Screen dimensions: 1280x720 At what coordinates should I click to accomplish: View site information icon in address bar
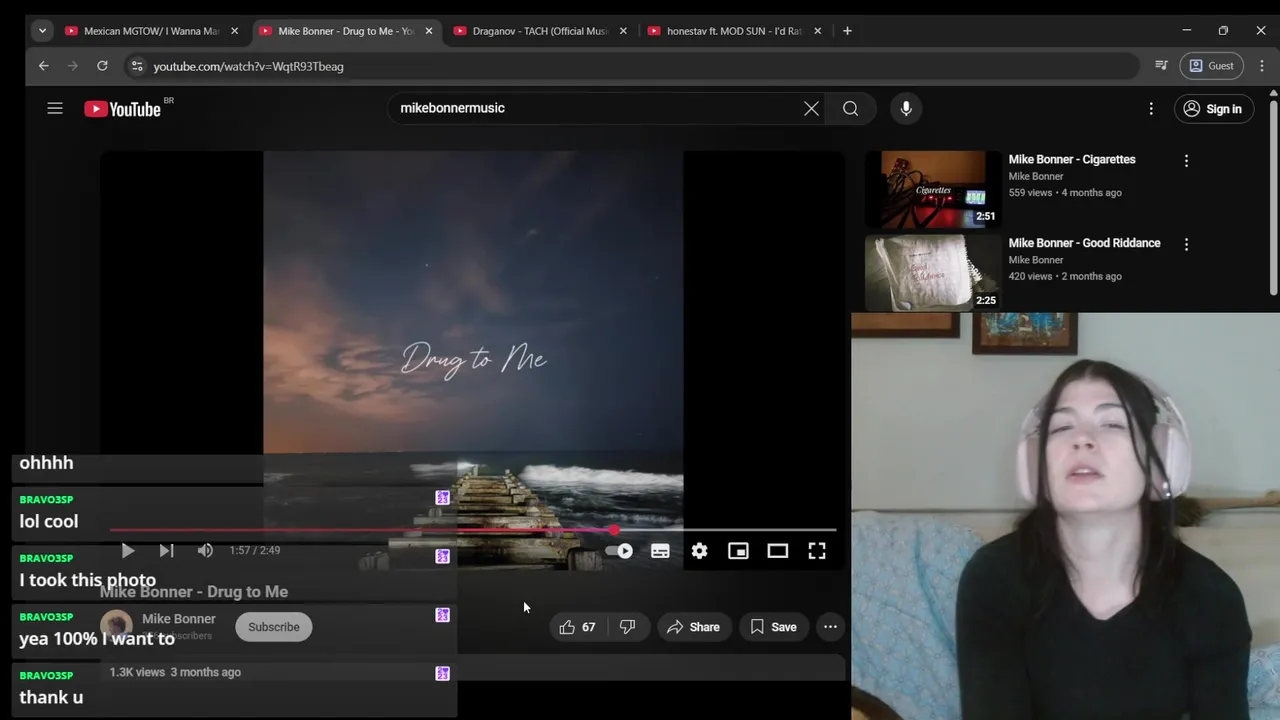point(137,66)
